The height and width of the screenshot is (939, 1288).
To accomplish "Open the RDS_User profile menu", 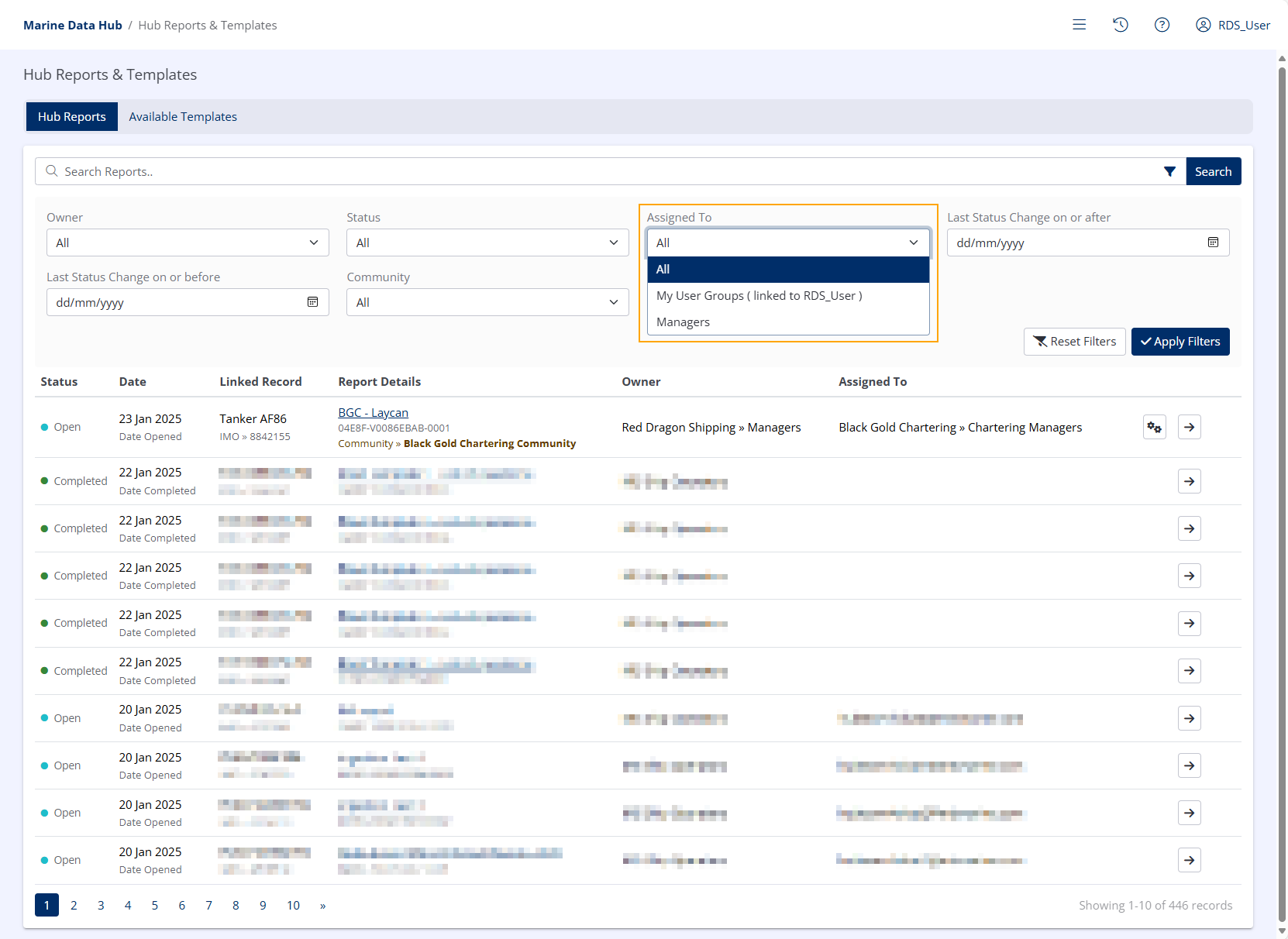I will [x=1233, y=25].
